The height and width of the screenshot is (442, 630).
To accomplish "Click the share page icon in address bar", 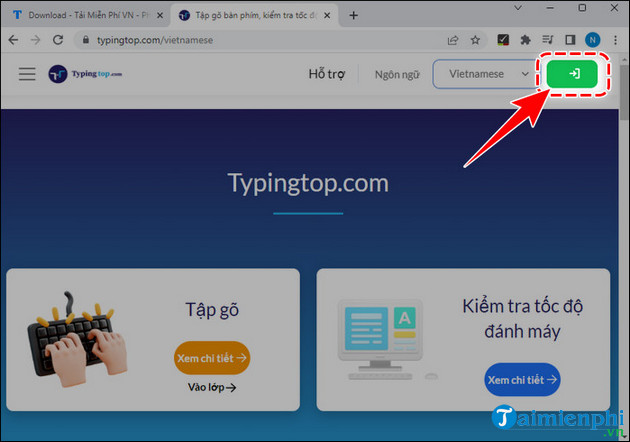I will click(453, 41).
